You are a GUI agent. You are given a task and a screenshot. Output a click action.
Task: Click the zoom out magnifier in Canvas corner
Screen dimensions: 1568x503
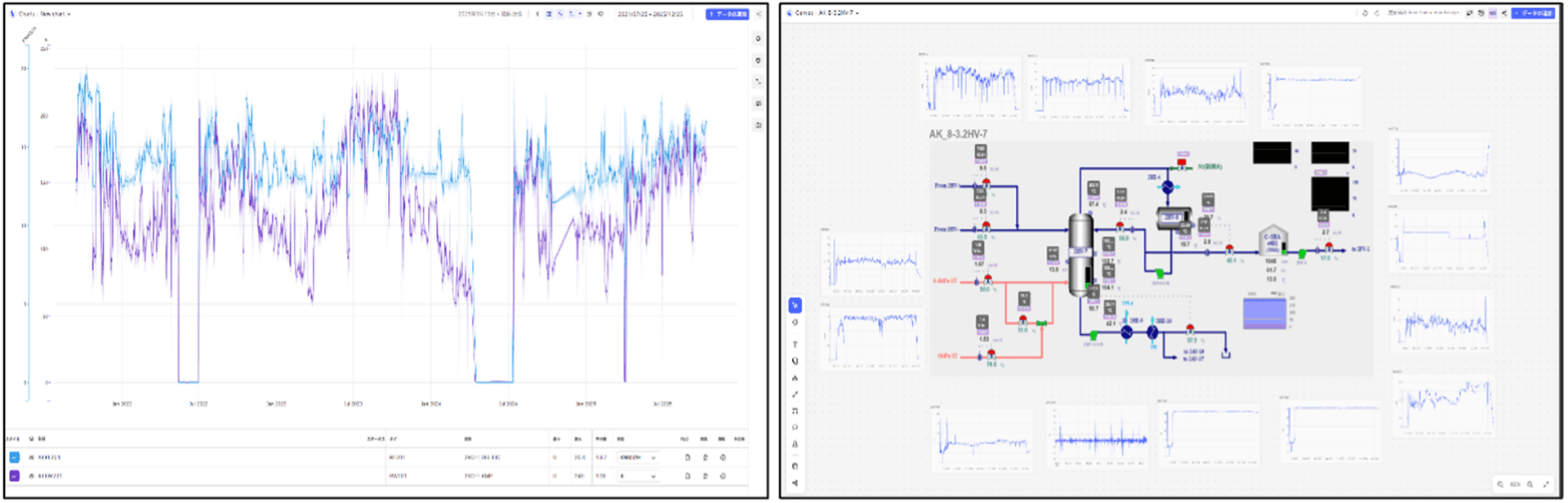coord(1500,484)
